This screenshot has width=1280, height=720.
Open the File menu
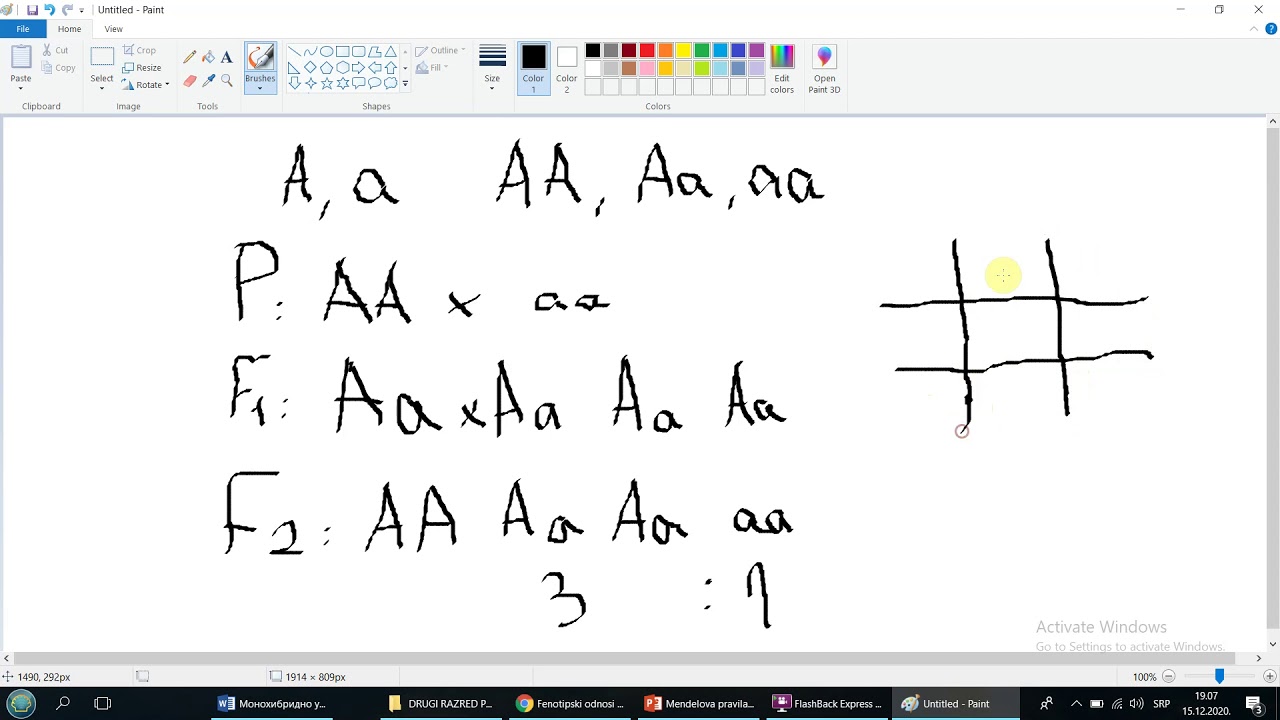(23, 29)
